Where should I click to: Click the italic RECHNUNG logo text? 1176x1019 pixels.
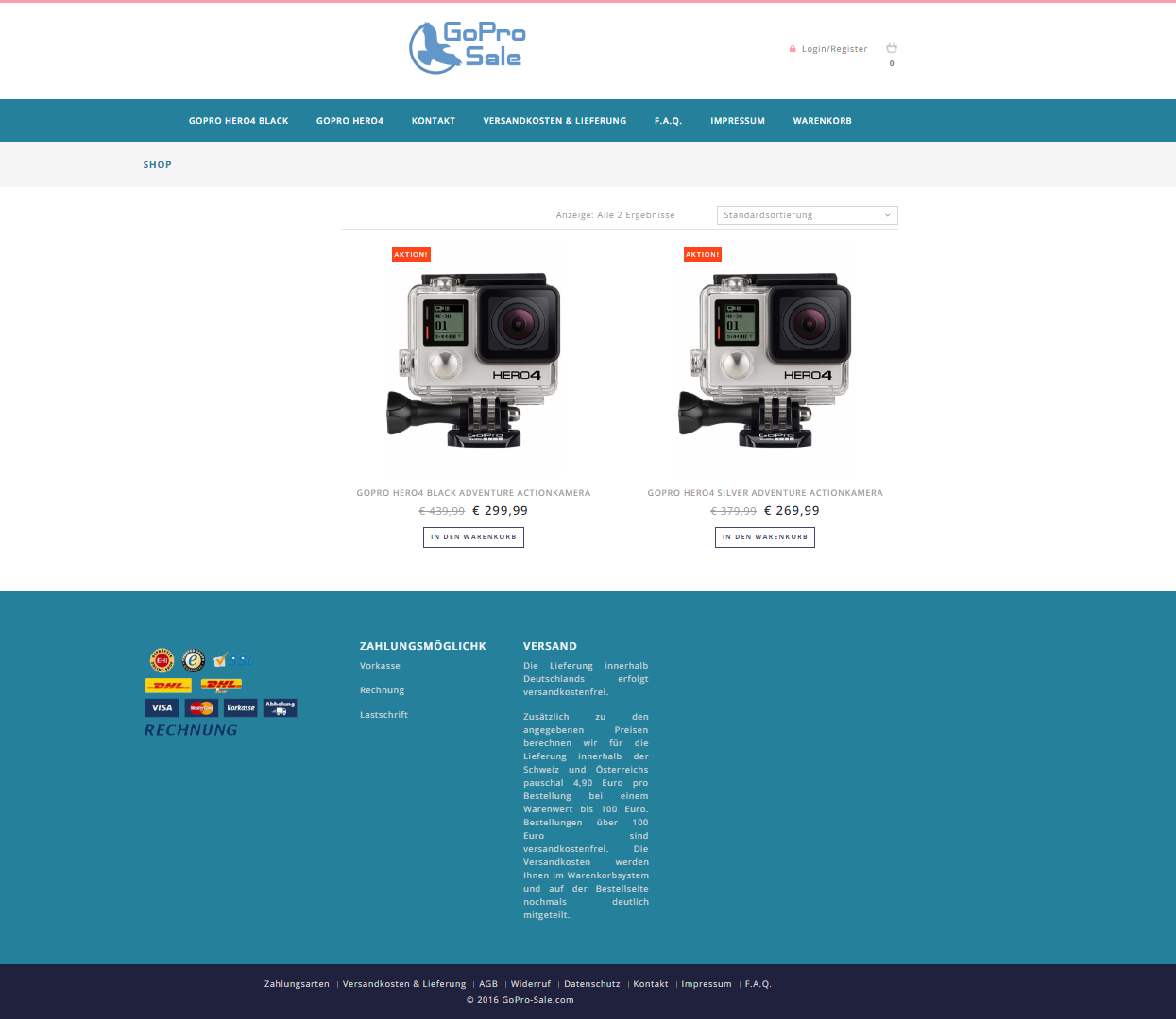point(191,730)
